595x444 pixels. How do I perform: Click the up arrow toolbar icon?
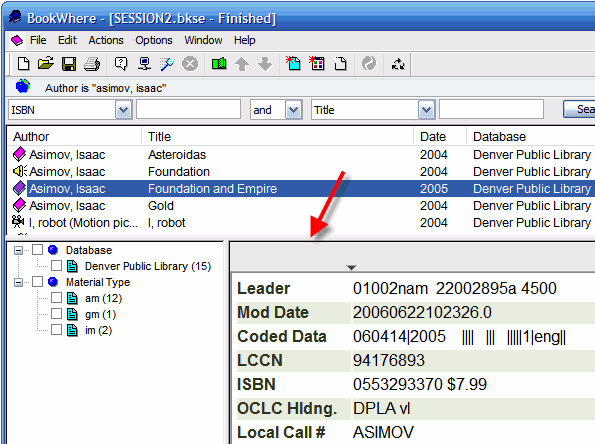pyautogui.click(x=242, y=64)
